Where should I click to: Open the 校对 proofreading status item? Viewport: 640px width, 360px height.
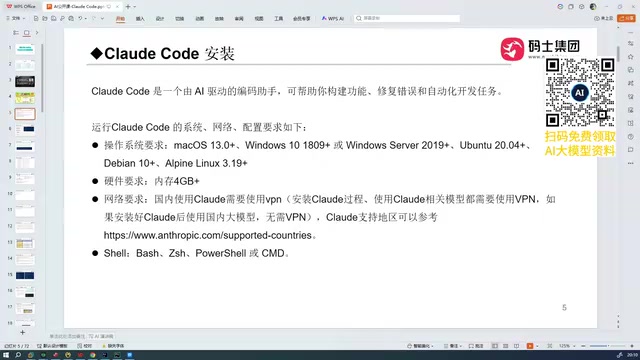click(84, 346)
